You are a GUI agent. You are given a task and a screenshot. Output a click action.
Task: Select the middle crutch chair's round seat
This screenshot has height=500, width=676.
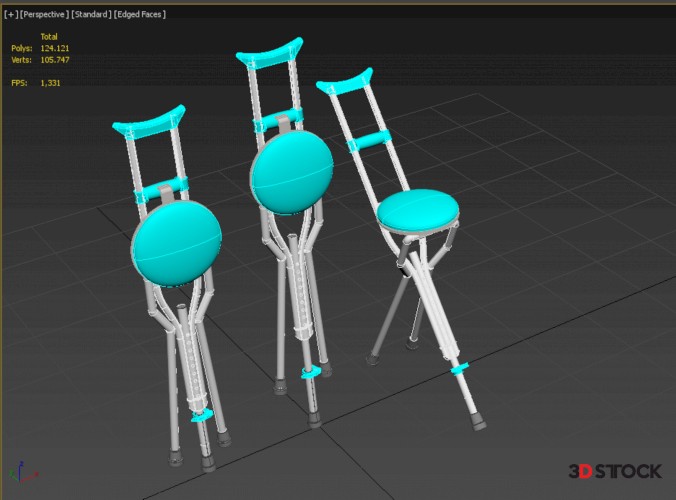[x=291, y=172]
